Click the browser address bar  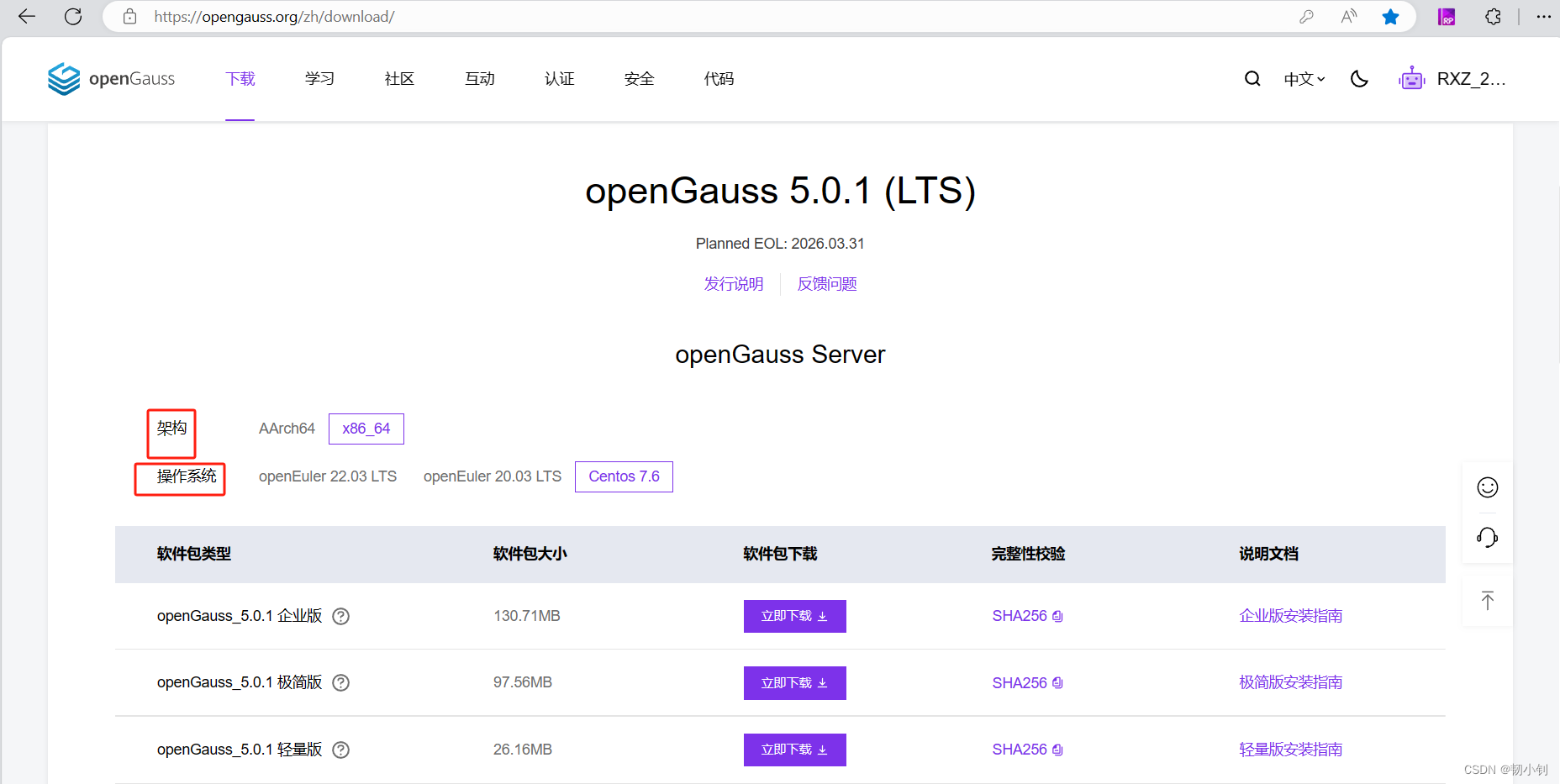coord(420,16)
